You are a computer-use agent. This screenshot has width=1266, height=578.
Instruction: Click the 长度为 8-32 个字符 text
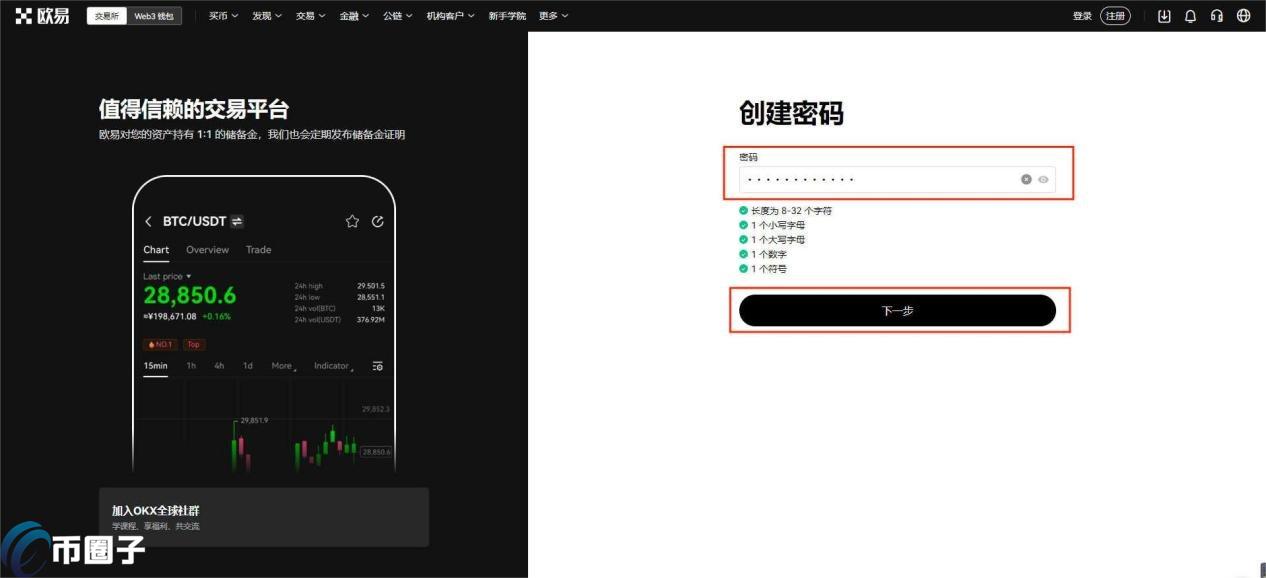(792, 211)
